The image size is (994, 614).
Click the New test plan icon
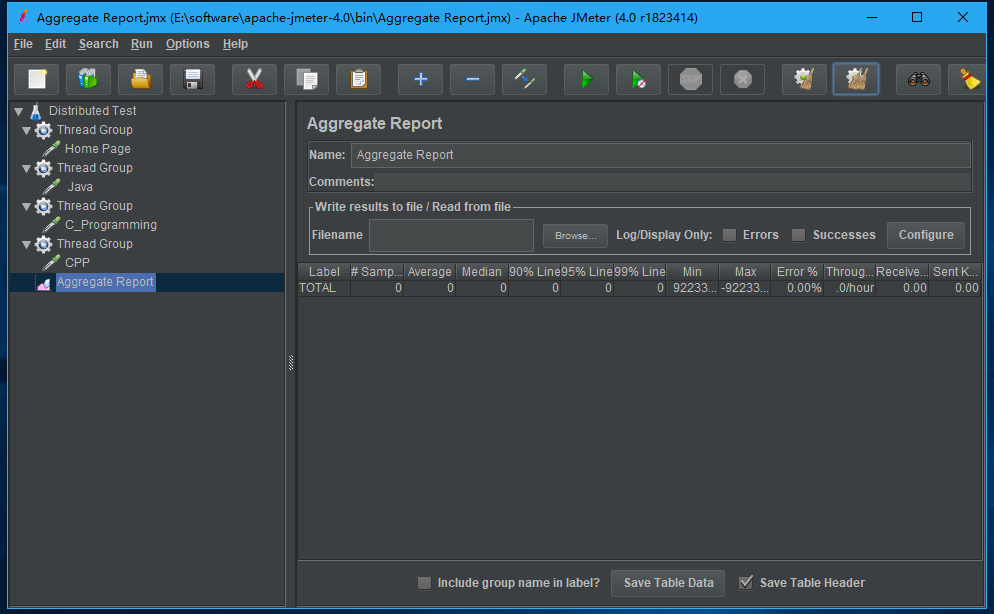pos(37,79)
